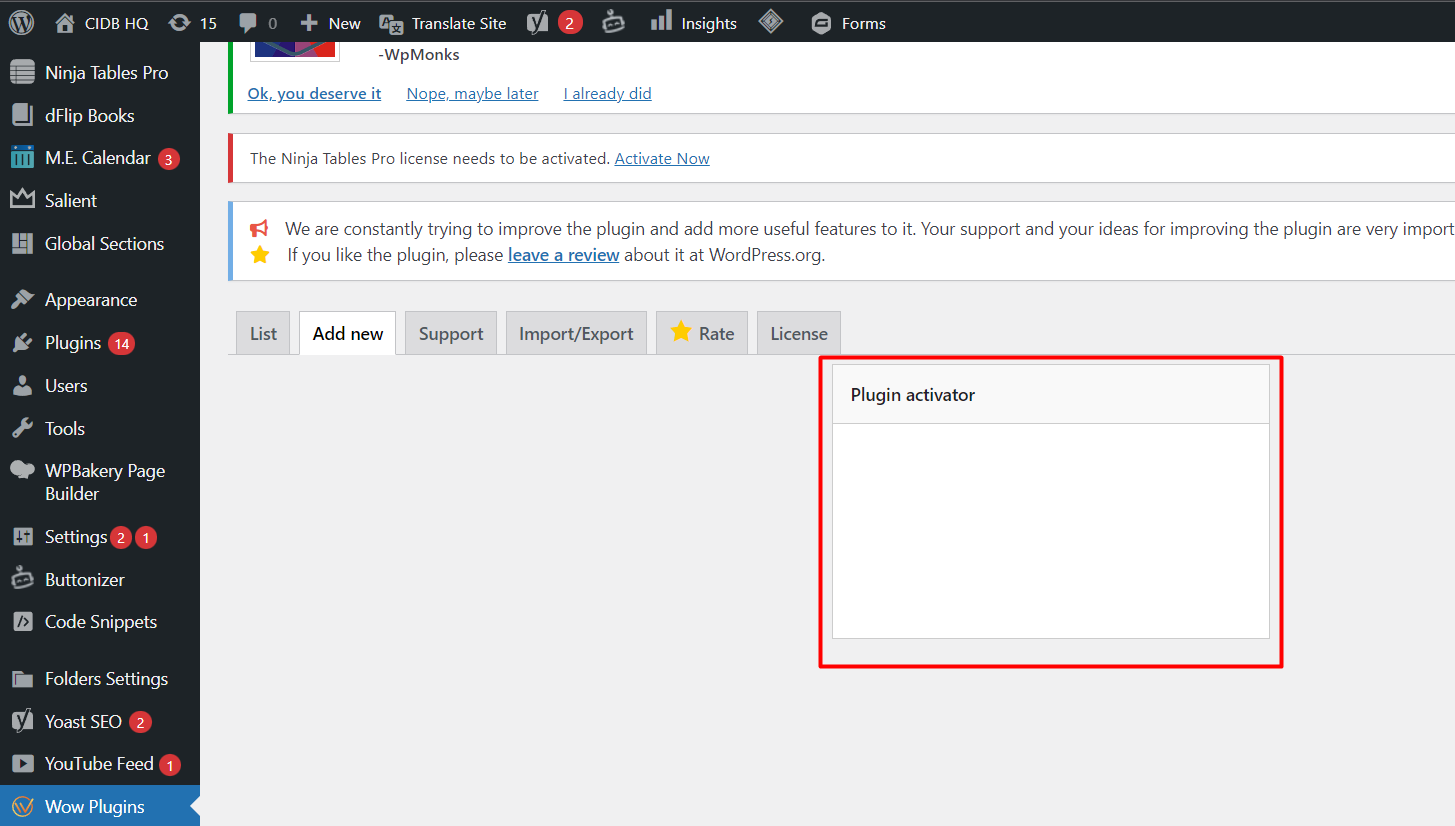Screen dimensions: 1455x826
Task: Open Global Sections in sidebar
Action: [100, 244]
